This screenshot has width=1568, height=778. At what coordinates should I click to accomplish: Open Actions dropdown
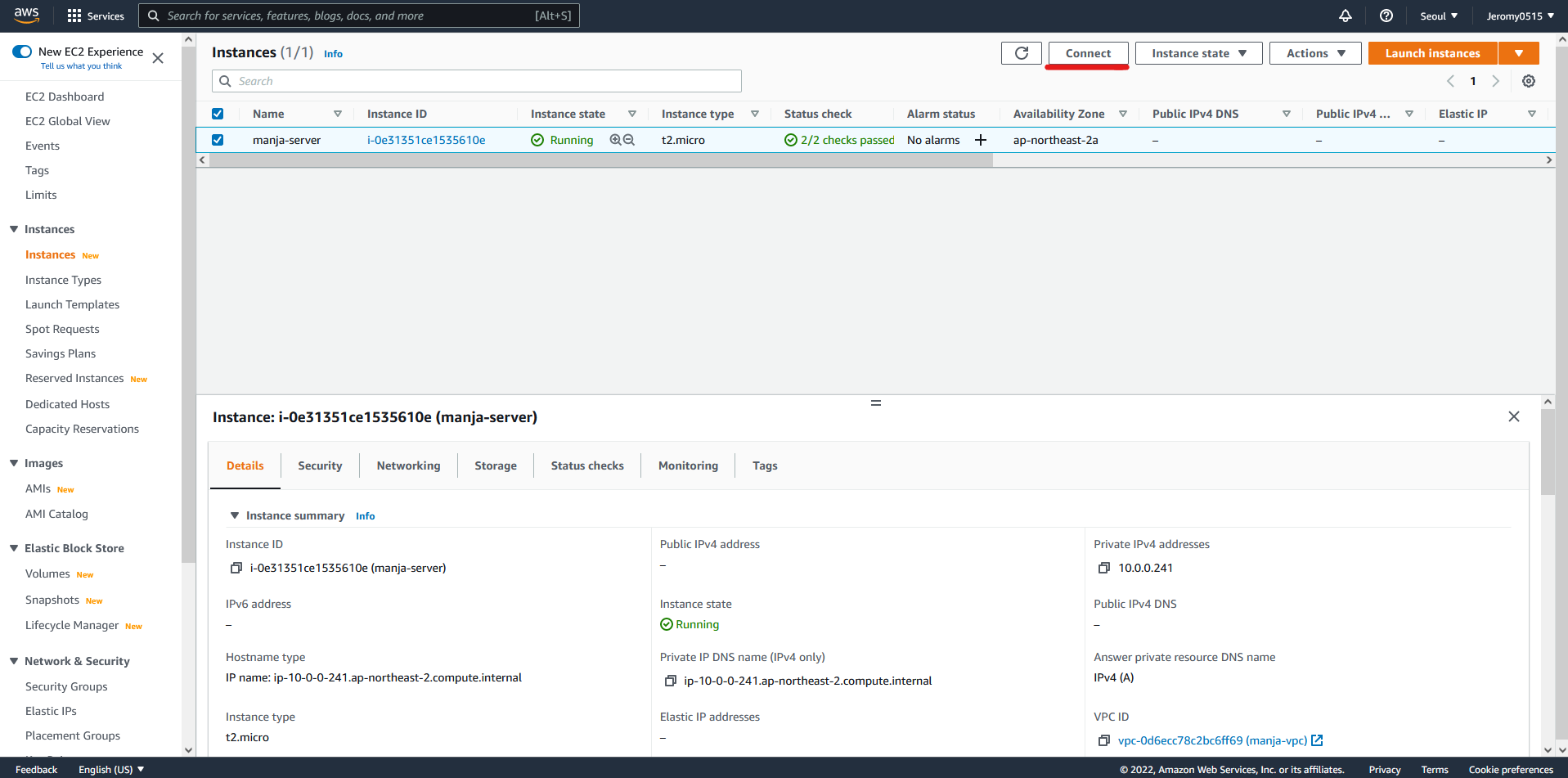pyautogui.click(x=1315, y=53)
